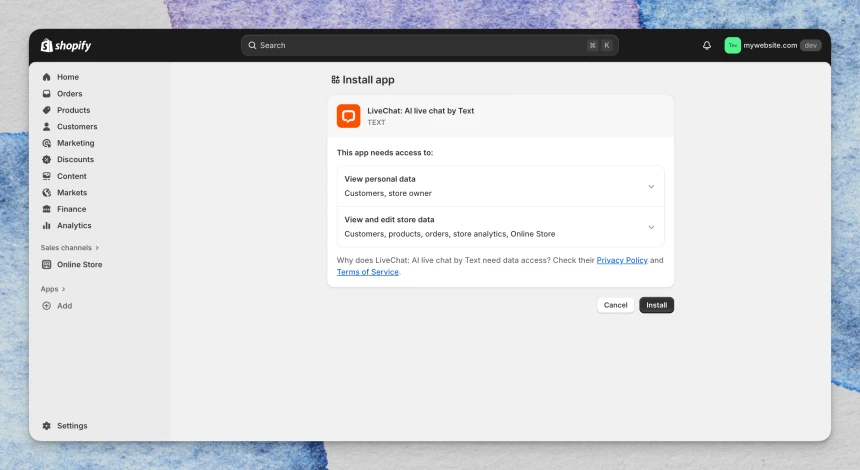This screenshot has width=860, height=470.
Task: Open Orders page
Action: coord(70,94)
